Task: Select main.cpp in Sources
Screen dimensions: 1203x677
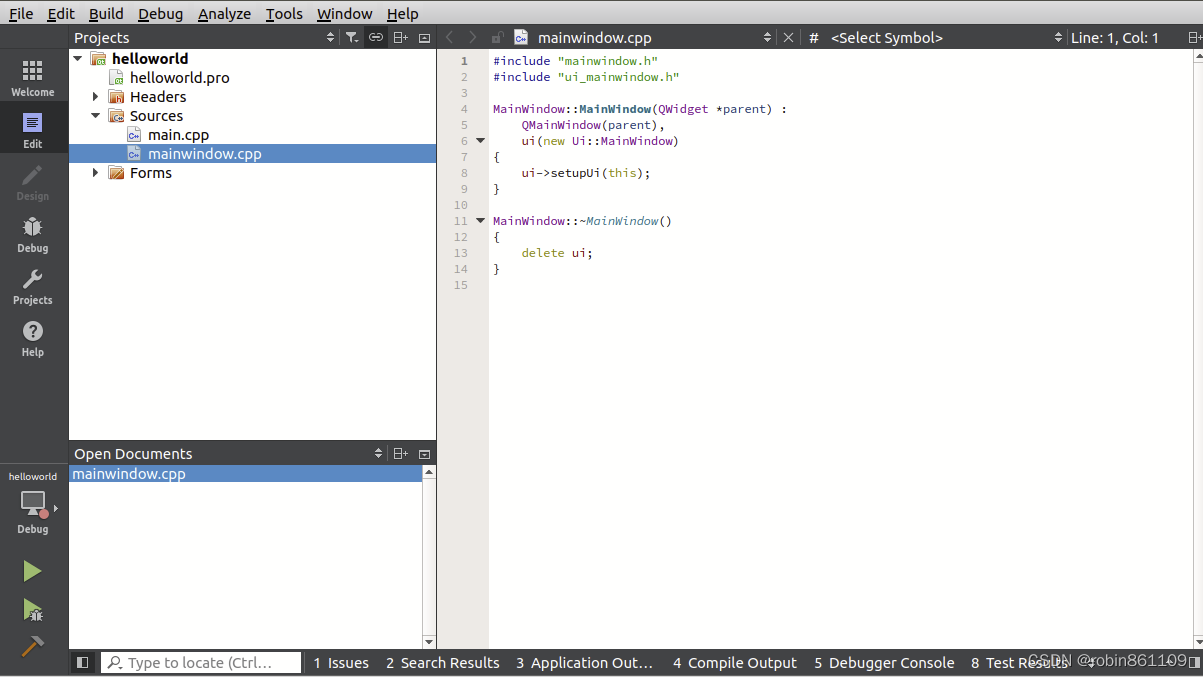Action: [x=178, y=135]
